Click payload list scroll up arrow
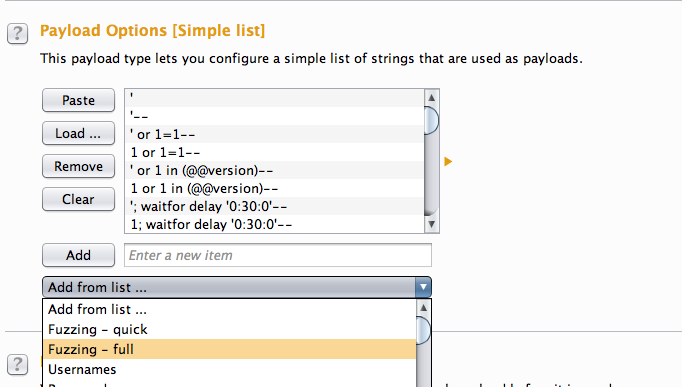The height and width of the screenshot is (387, 682). pyautogui.click(x=431, y=97)
